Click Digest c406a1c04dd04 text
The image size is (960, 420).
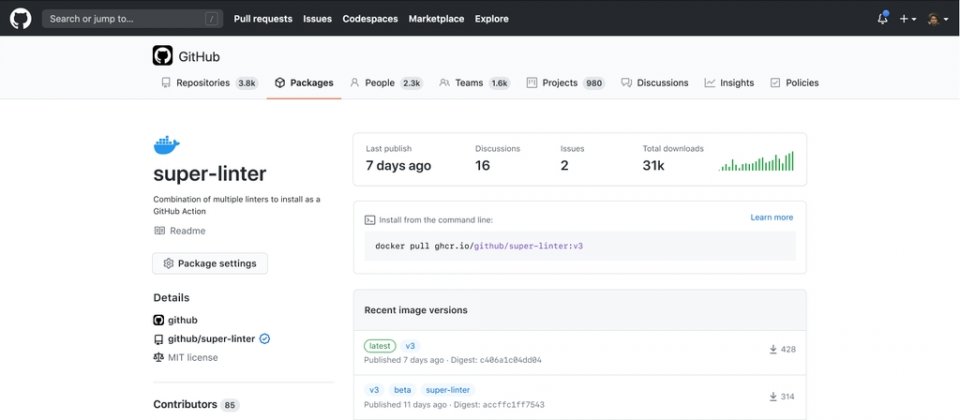click(495, 360)
